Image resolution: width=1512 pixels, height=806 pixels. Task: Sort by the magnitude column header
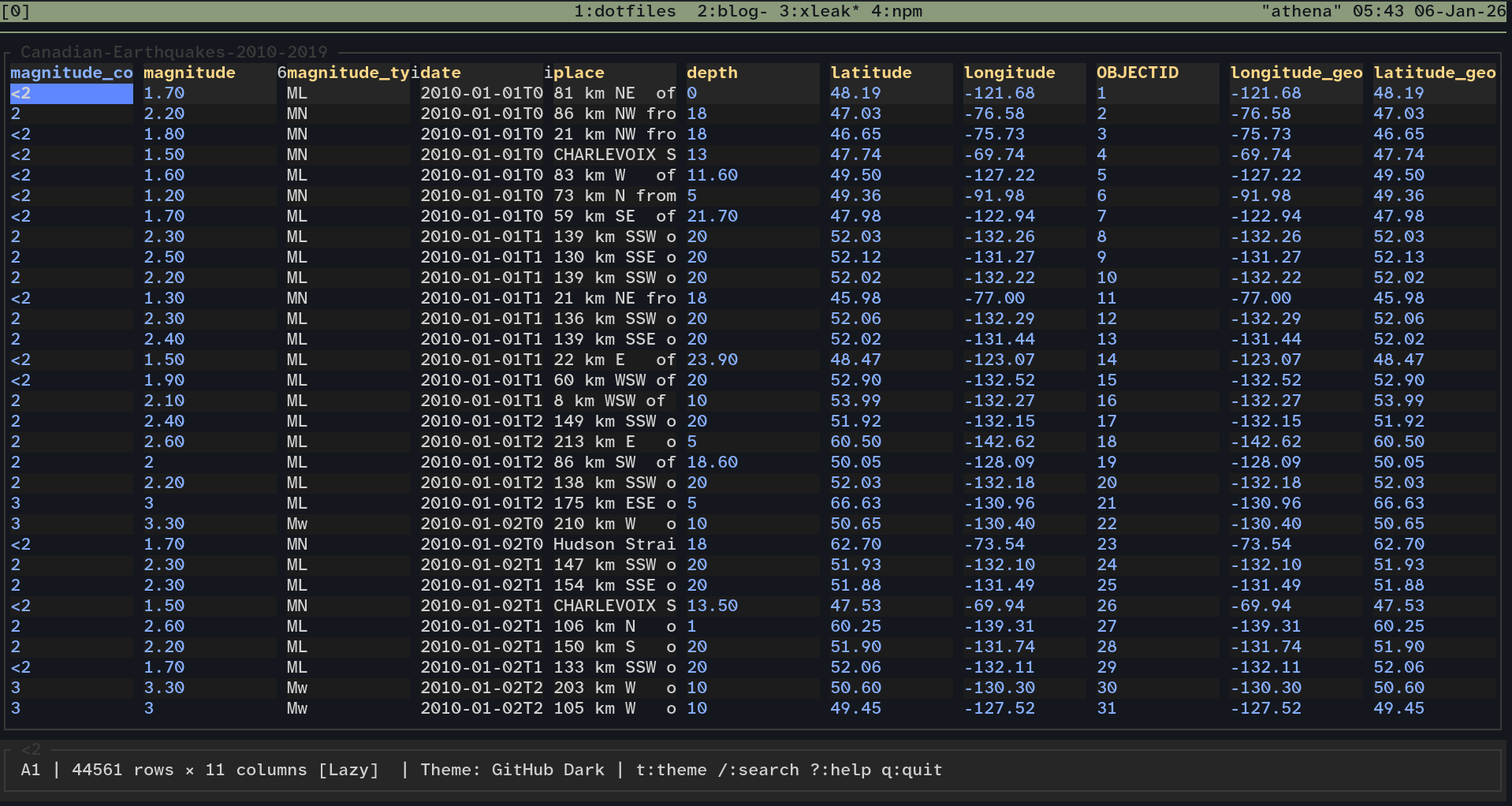coord(189,73)
